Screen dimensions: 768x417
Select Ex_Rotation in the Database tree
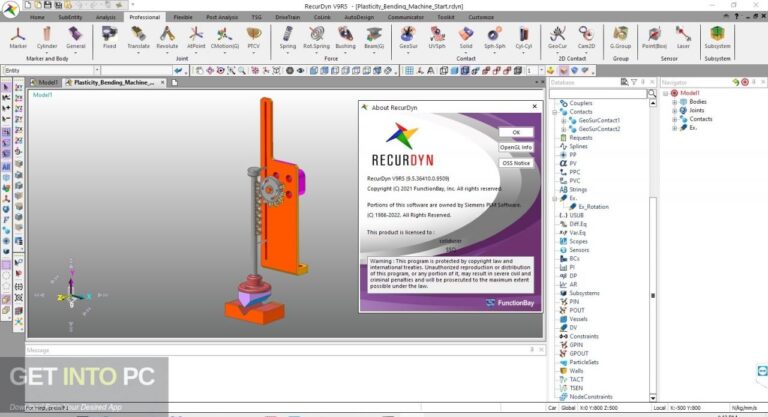594,207
